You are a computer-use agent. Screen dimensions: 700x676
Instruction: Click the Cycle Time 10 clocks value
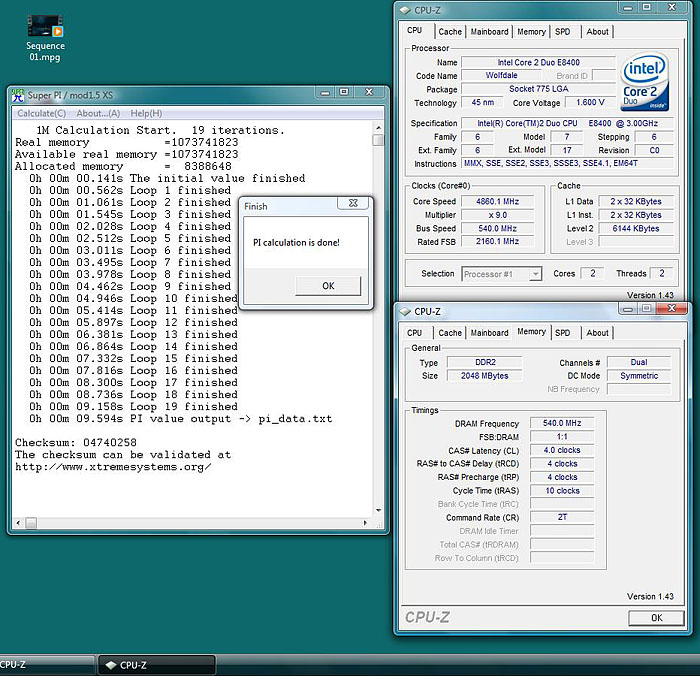pos(562,491)
